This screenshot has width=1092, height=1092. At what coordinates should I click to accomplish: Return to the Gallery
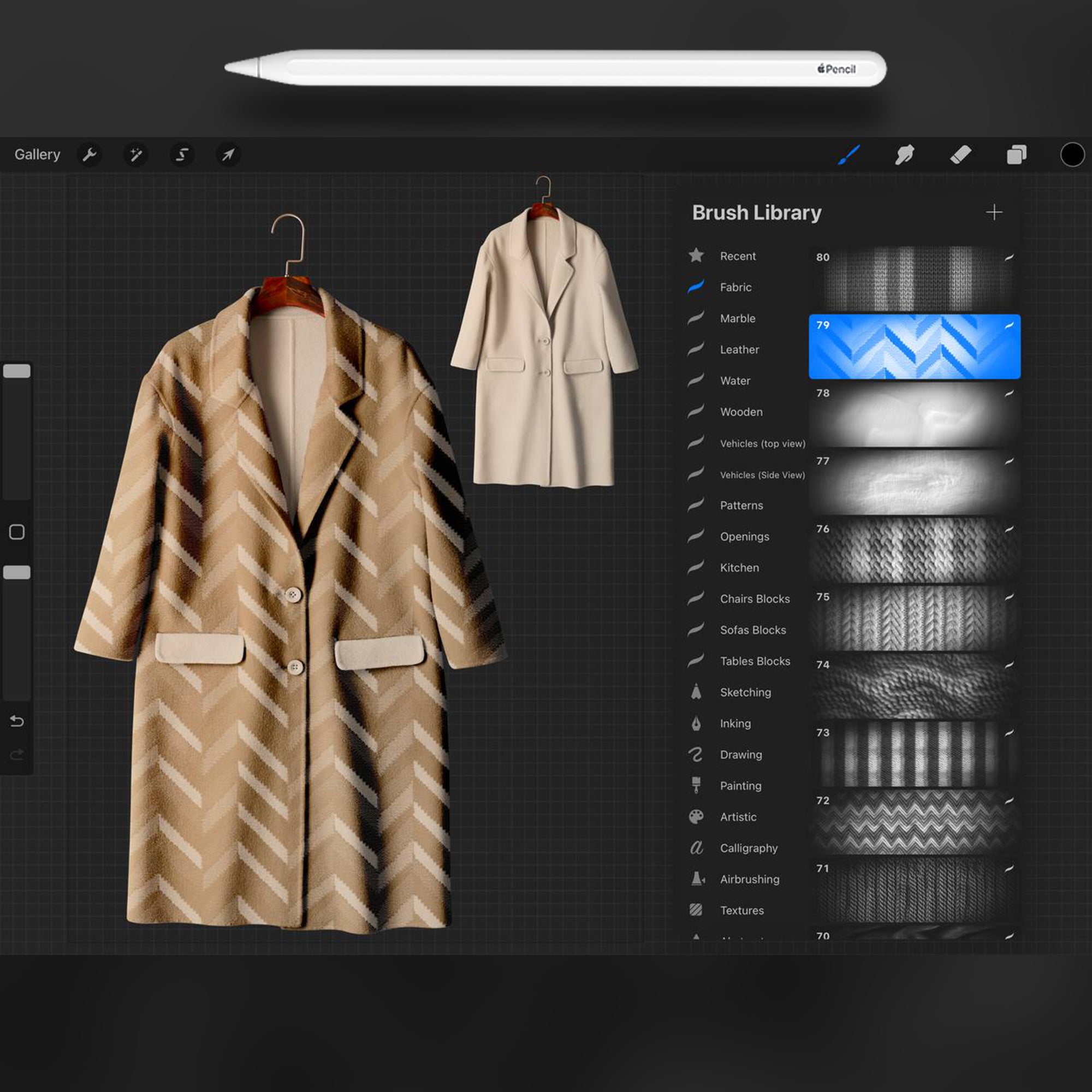tap(37, 155)
